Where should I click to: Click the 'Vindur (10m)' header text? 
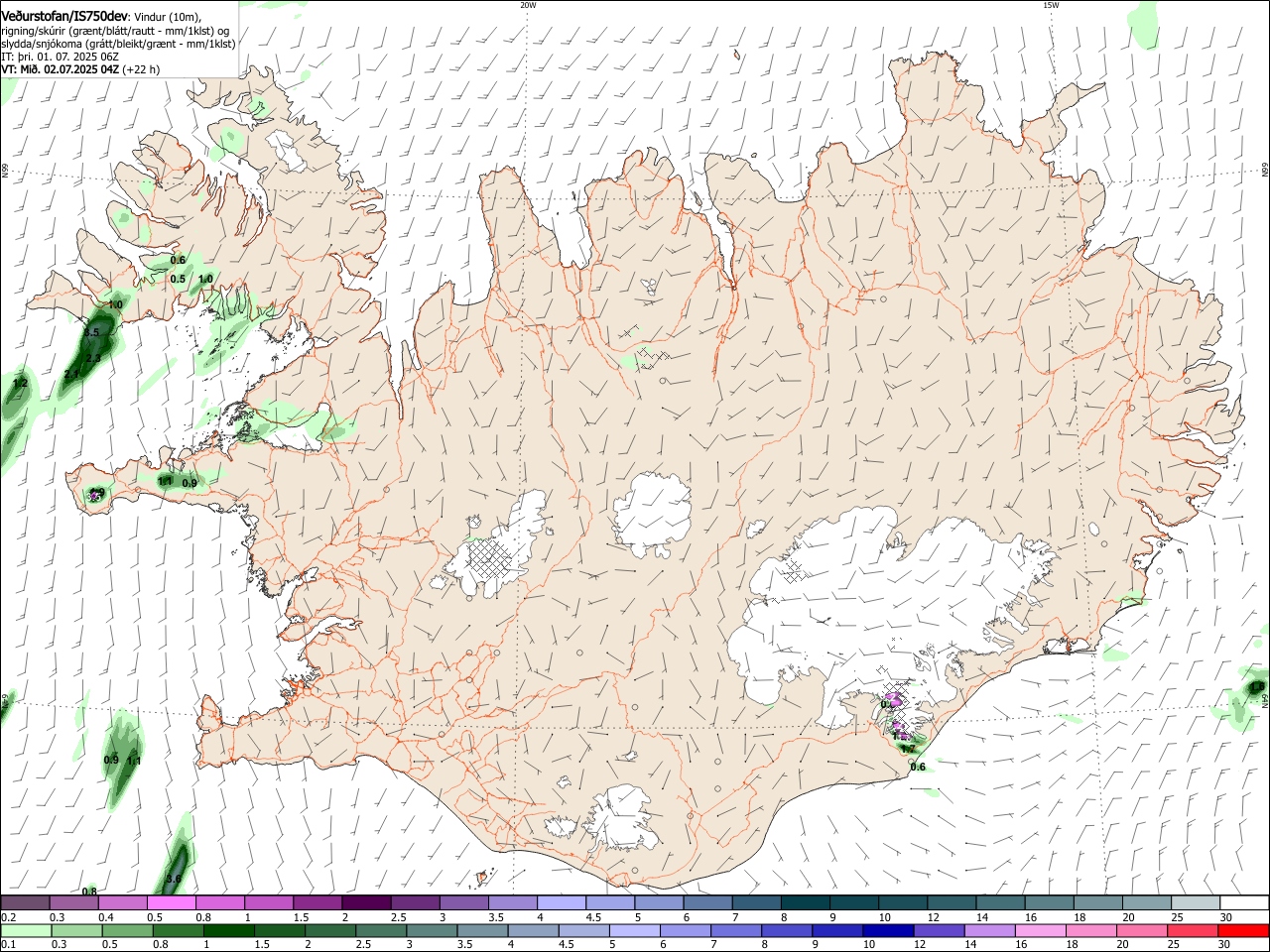(x=168, y=17)
